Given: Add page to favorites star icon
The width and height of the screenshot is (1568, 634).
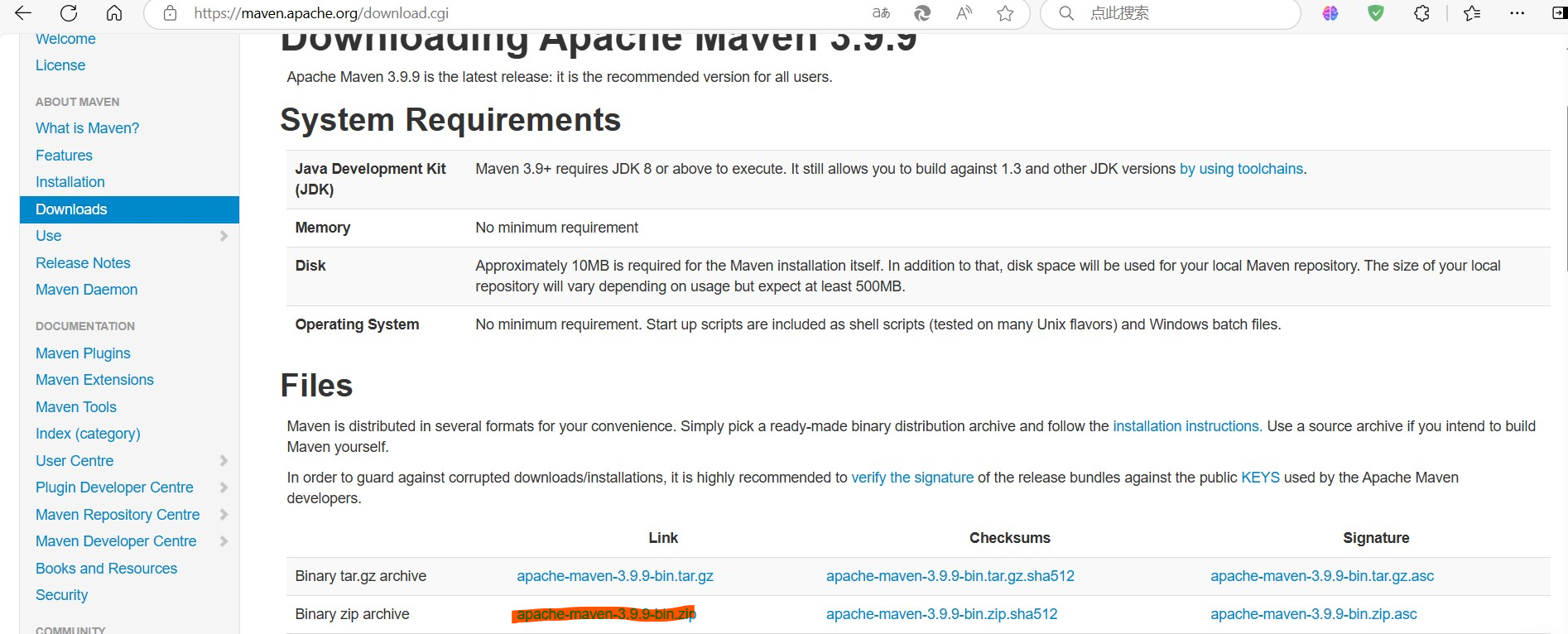Looking at the screenshot, I should point(1005,13).
